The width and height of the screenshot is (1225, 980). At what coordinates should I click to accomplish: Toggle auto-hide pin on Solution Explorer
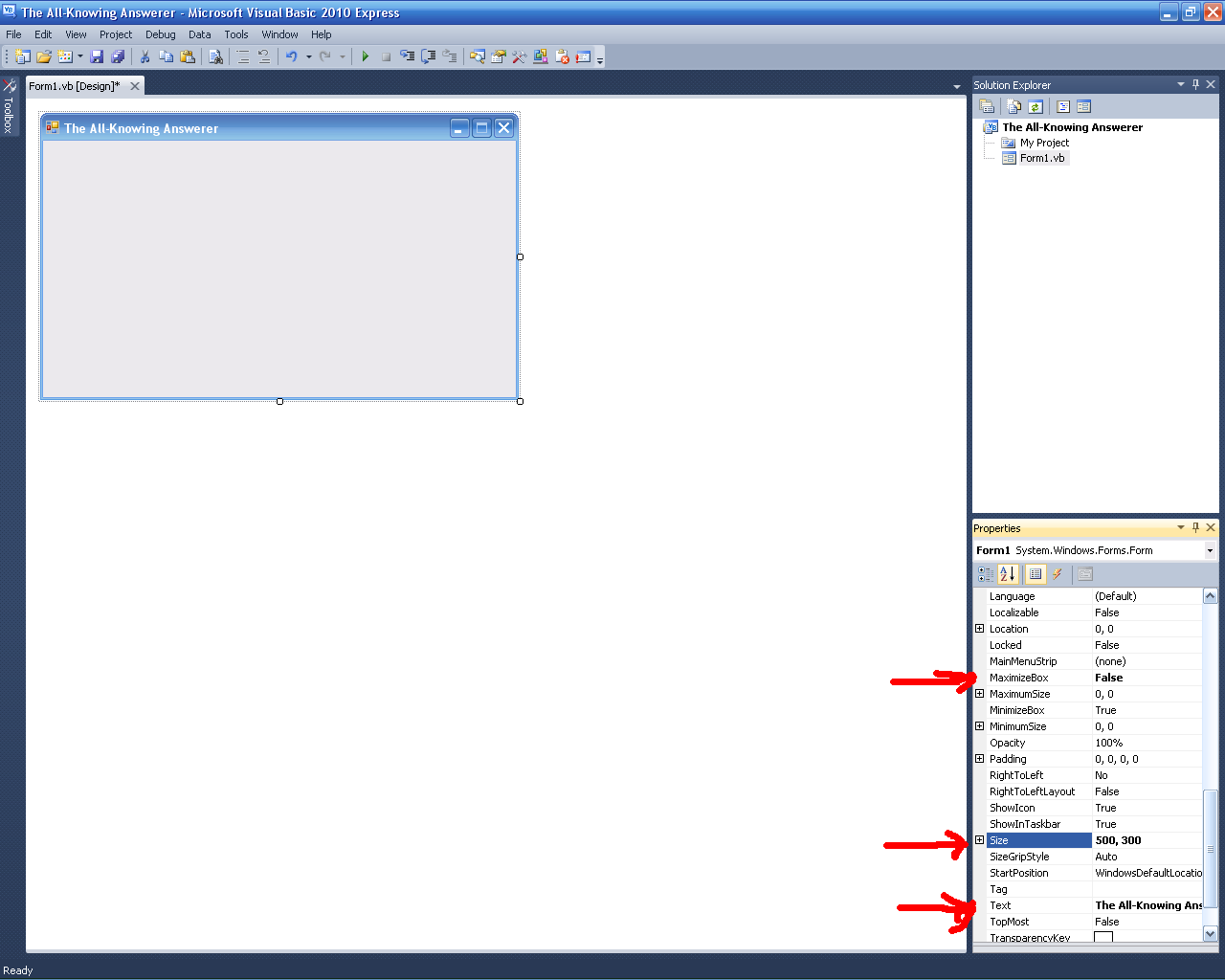click(1195, 85)
